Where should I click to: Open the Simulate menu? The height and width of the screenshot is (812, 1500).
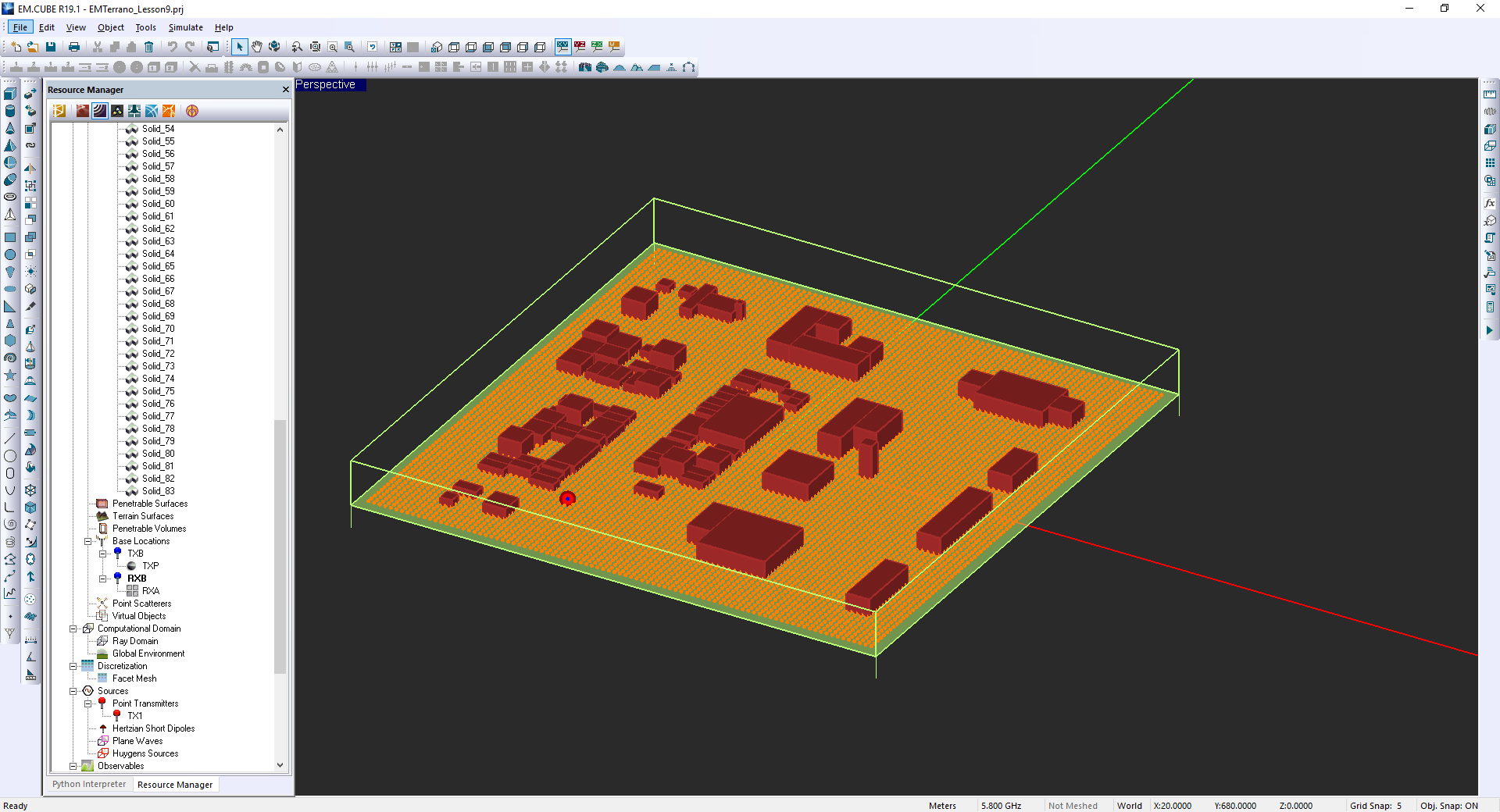tap(185, 27)
